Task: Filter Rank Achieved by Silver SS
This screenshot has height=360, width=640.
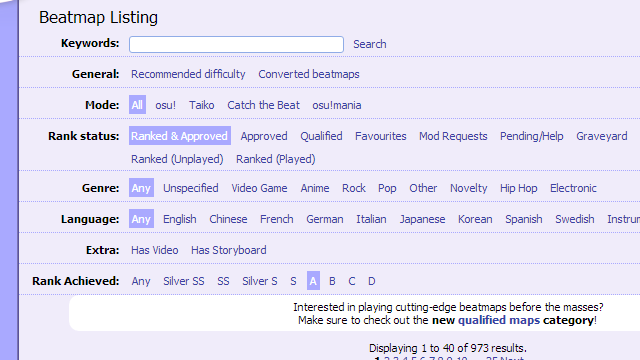Action: pos(184,281)
